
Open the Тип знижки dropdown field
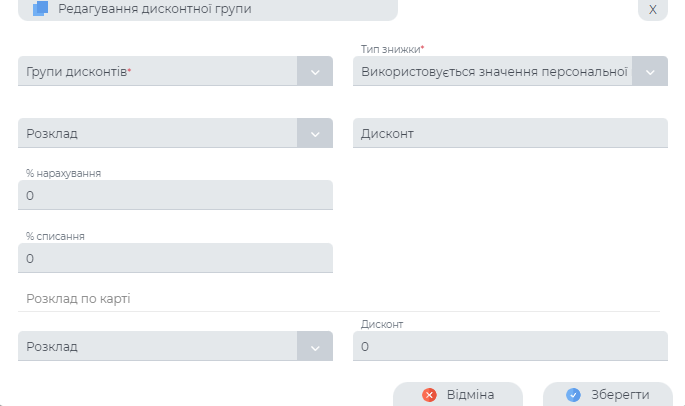click(492, 72)
